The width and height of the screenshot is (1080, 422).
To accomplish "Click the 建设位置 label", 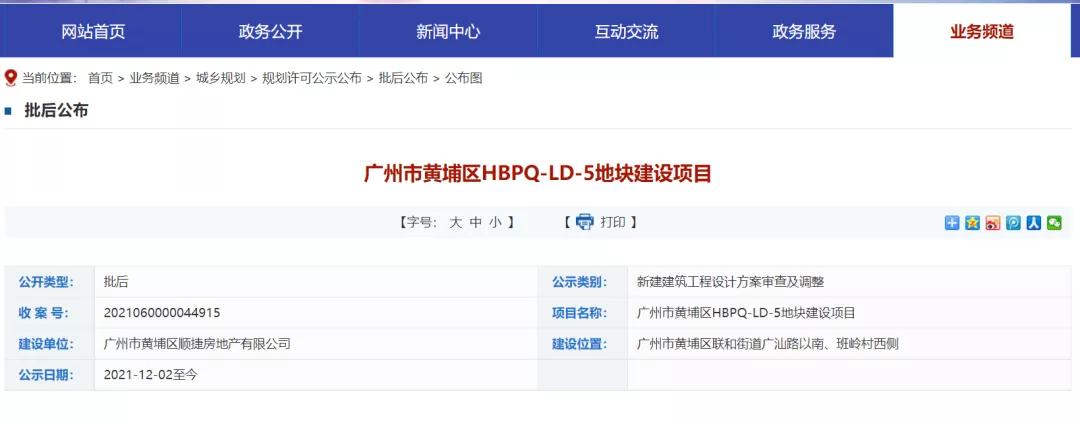I will coord(579,344).
